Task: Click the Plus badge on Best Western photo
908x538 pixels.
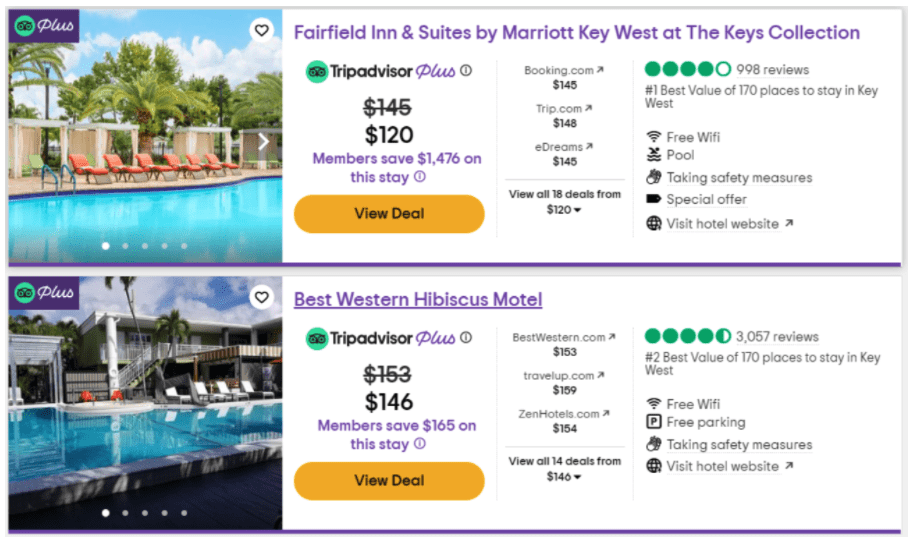Action: coord(44,292)
